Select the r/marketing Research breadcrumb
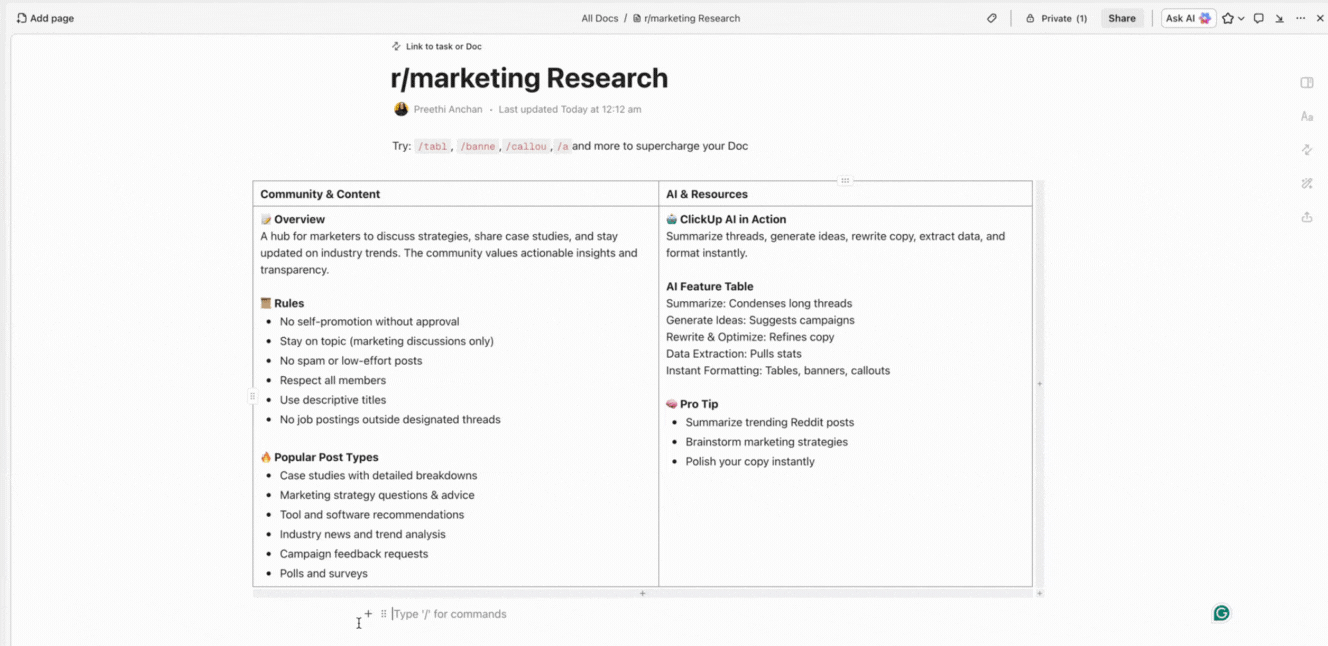This screenshot has height=646, width=1328. click(692, 18)
